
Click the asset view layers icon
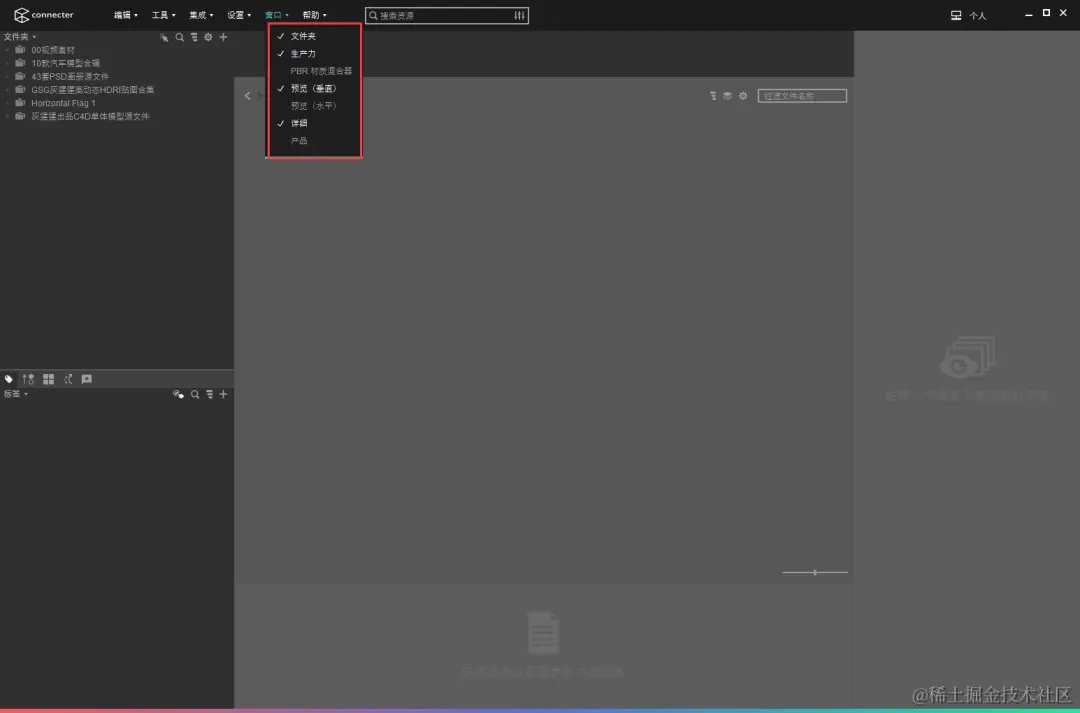727,96
